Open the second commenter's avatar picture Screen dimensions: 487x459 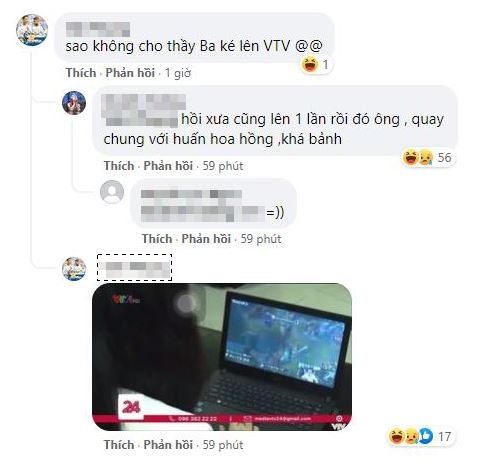click(x=74, y=103)
